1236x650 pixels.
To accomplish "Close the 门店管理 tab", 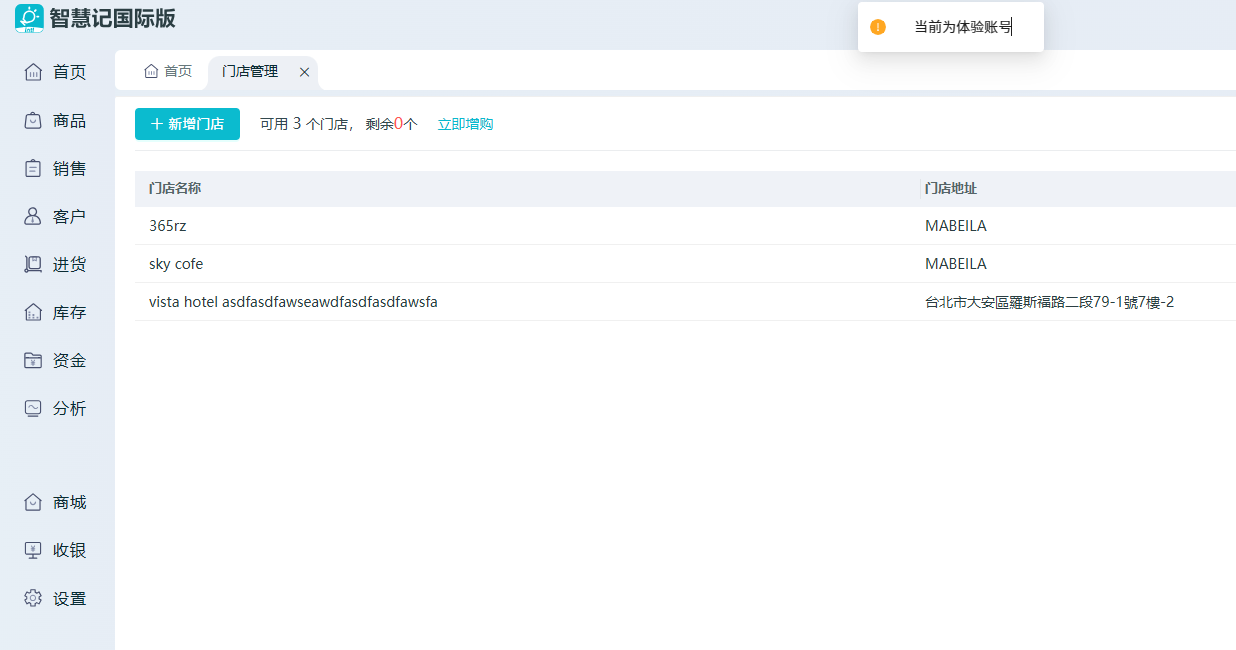I will 304,72.
